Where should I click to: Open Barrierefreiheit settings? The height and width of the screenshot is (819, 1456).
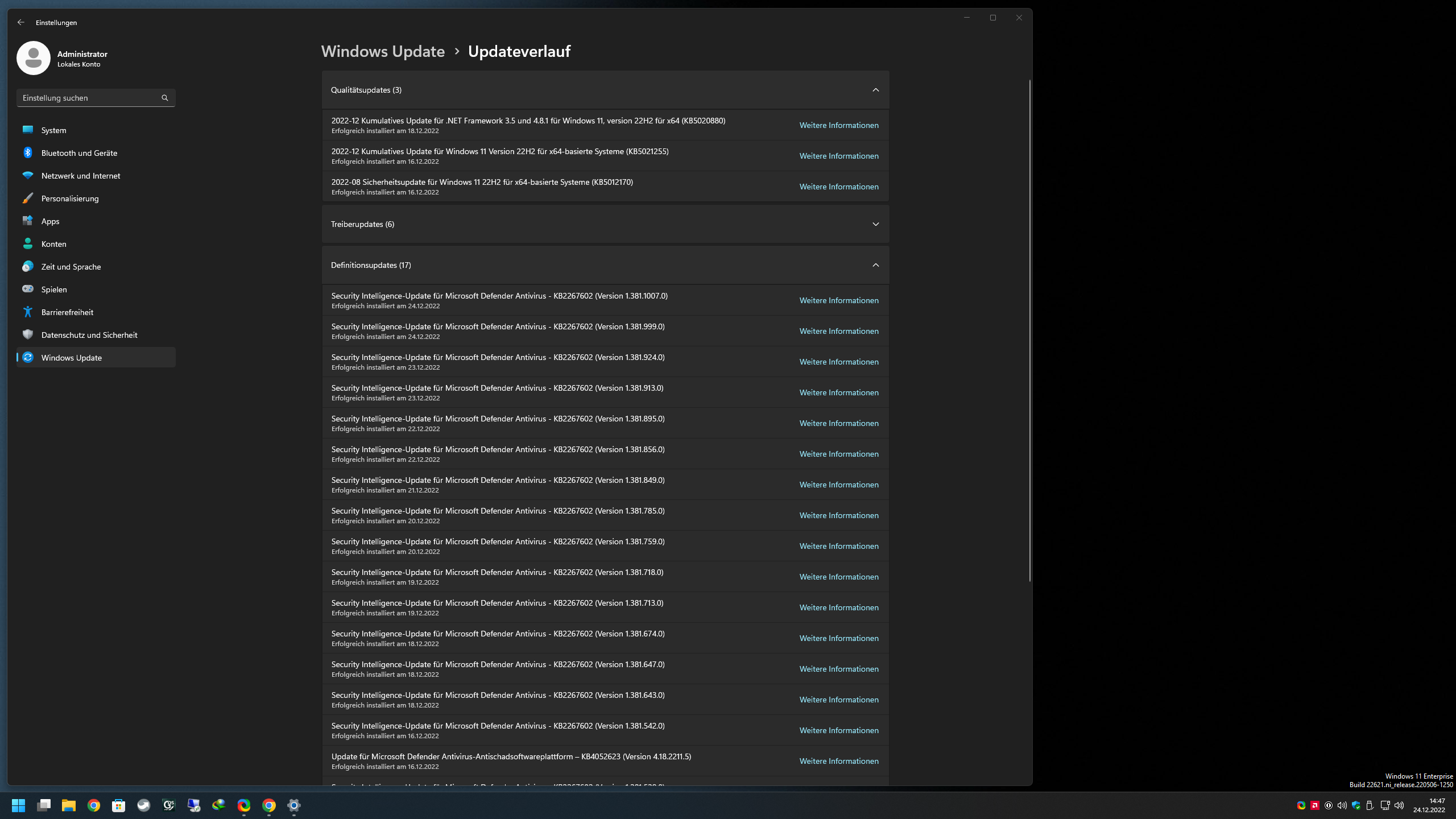coord(67,312)
